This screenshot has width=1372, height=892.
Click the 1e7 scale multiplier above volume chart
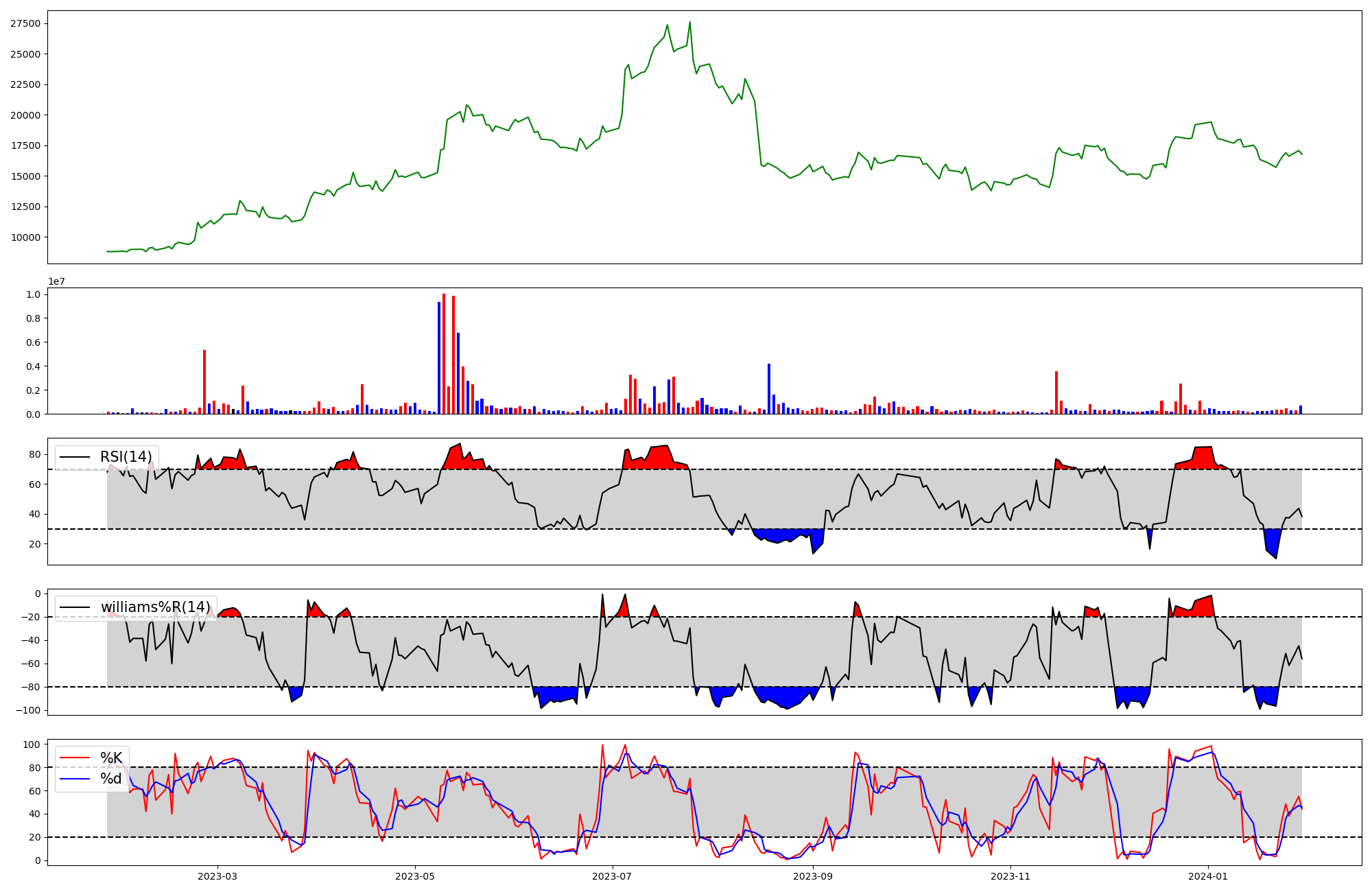click(x=56, y=281)
